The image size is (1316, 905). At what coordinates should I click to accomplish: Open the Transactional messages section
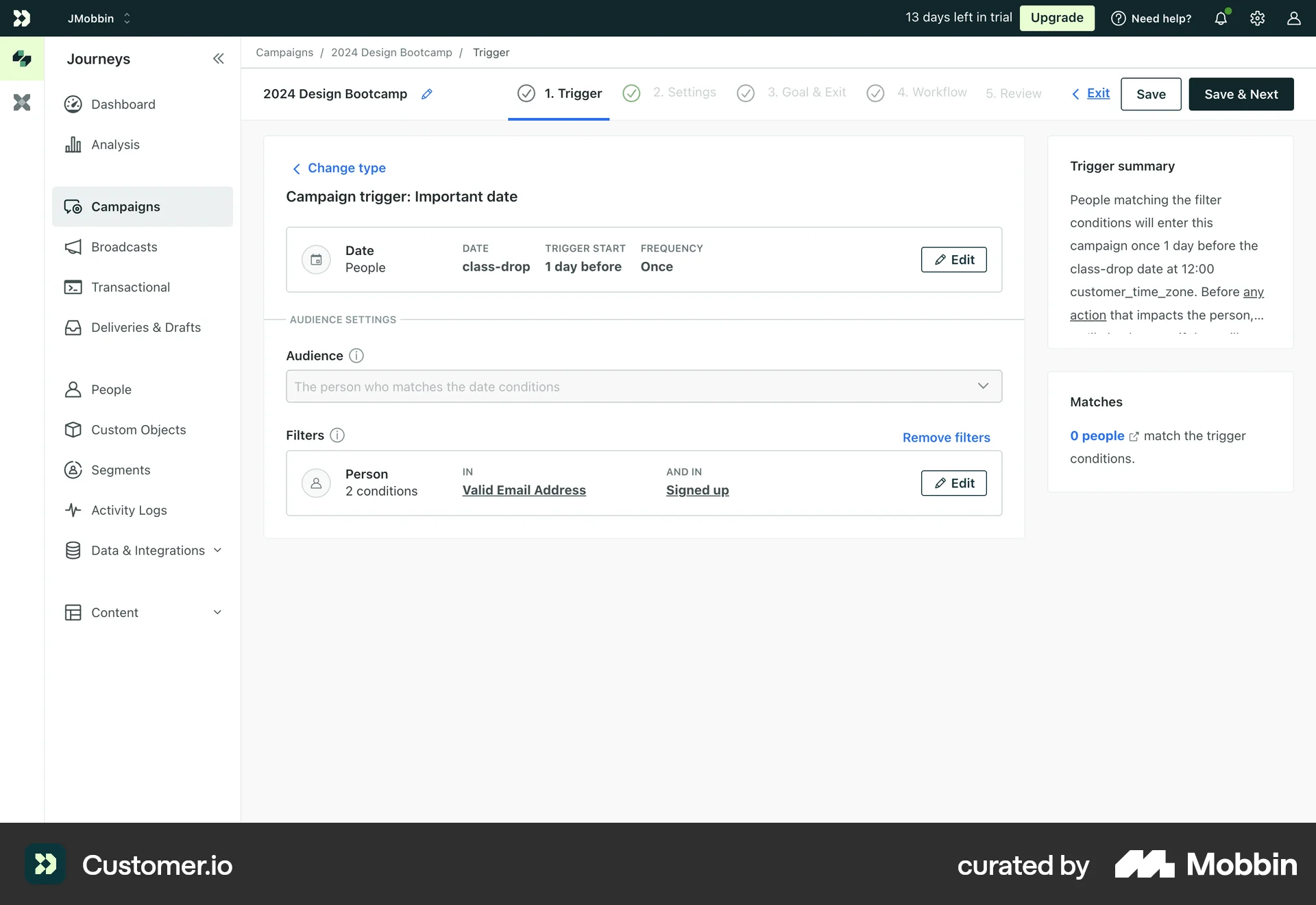point(130,287)
